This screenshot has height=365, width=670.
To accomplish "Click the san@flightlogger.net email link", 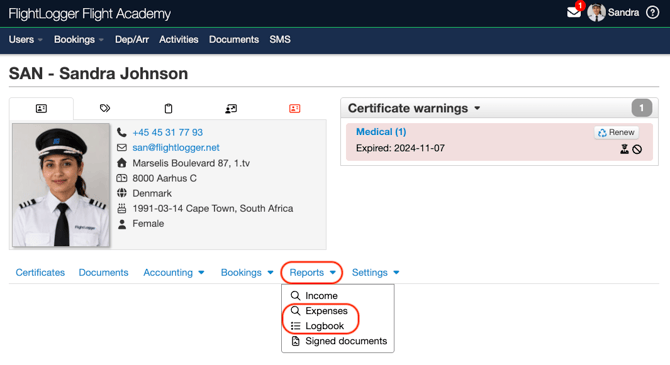I will (176, 147).
